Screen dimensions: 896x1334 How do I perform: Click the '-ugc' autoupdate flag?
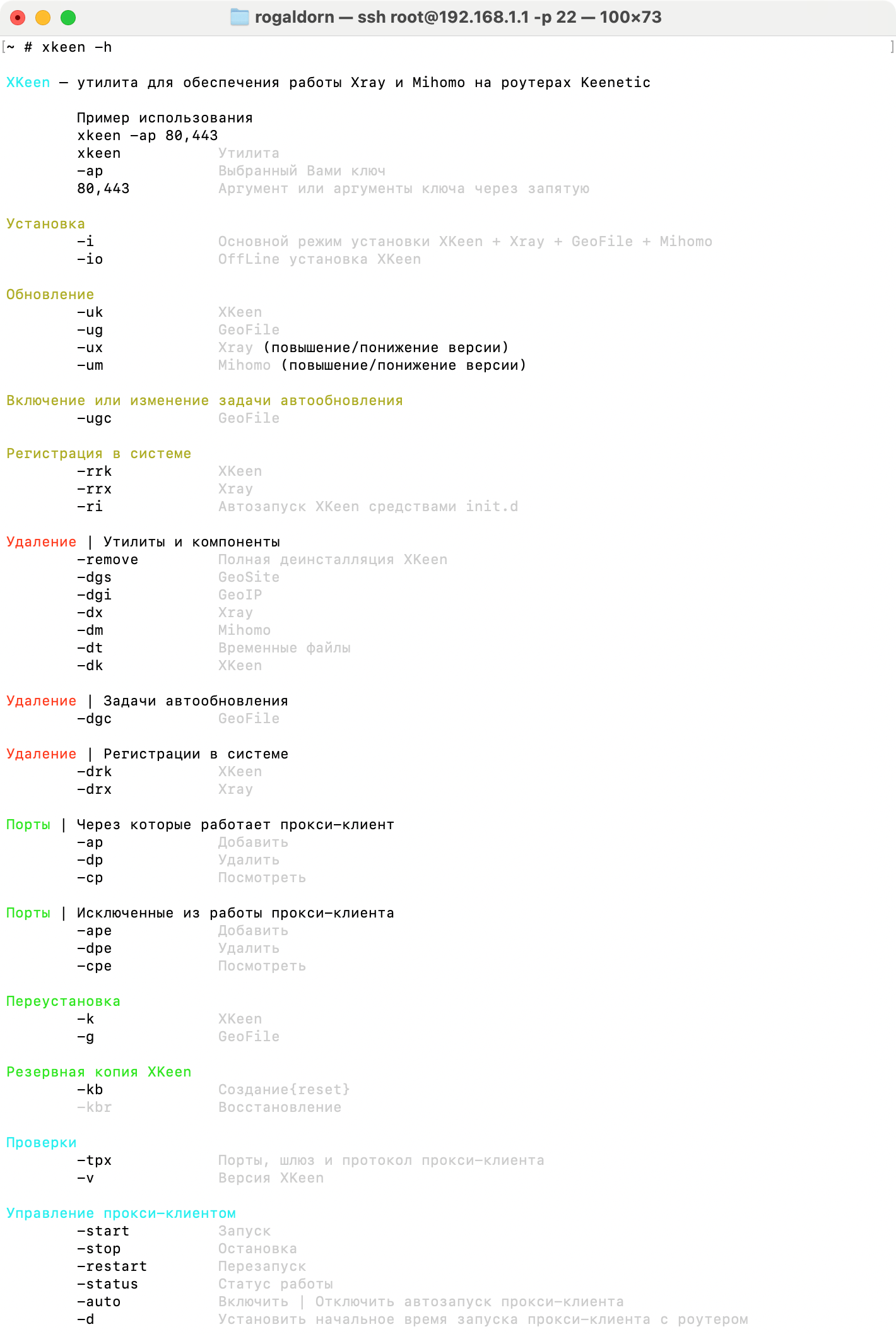(94, 418)
